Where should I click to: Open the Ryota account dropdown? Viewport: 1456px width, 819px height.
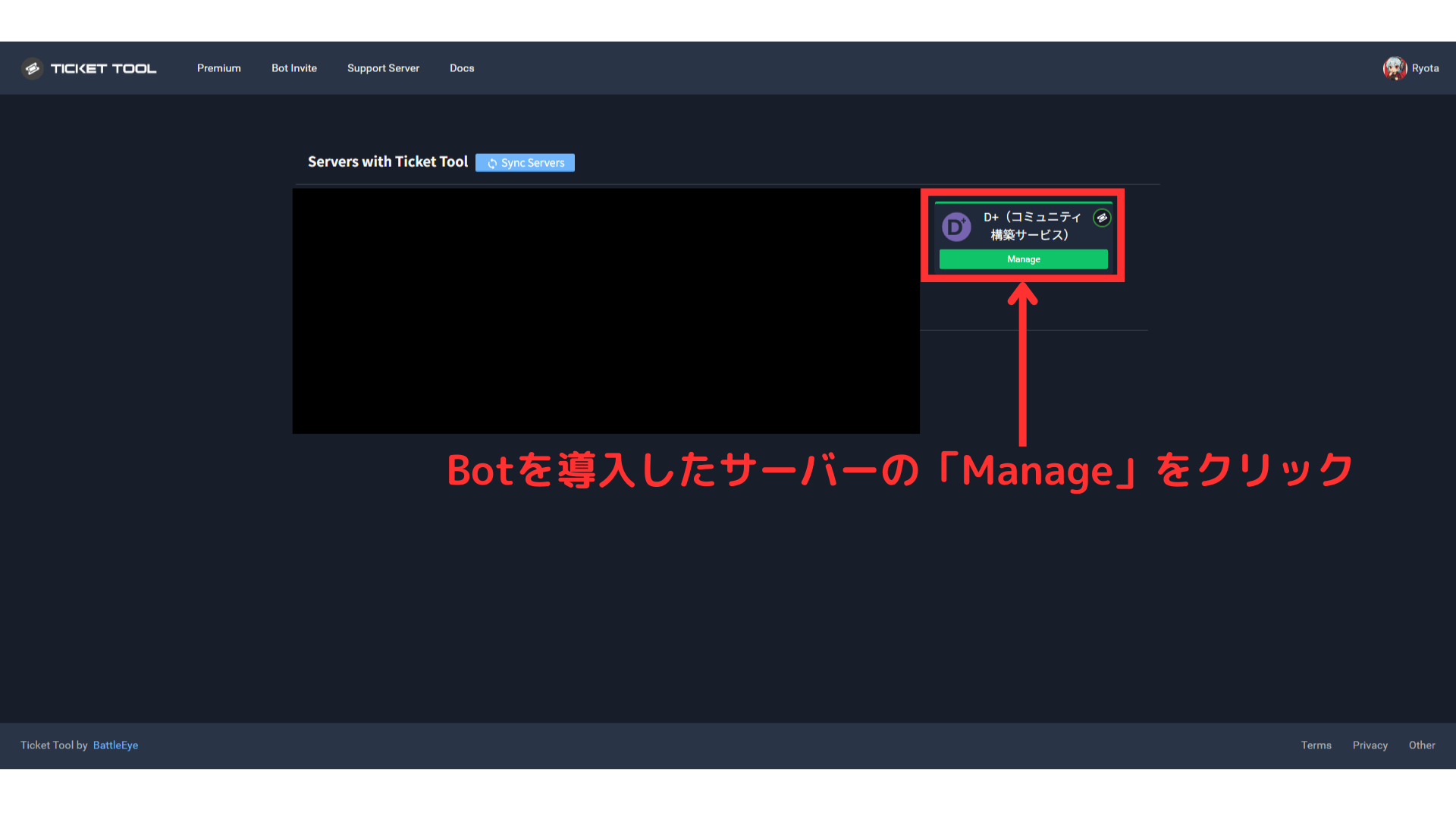pyautogui.click(x=1412, y=68)
